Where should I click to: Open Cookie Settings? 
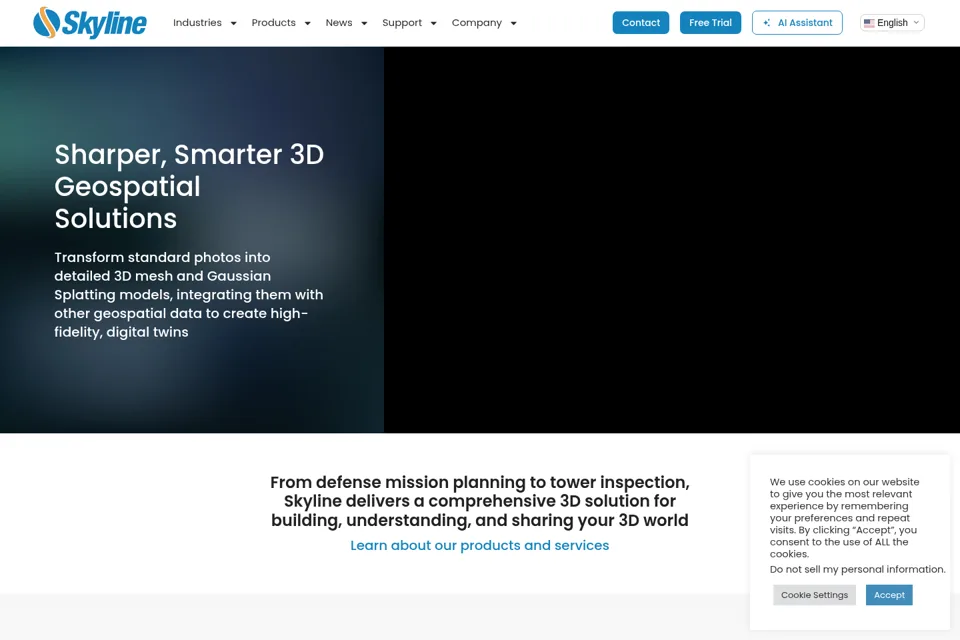pos(814,595)
